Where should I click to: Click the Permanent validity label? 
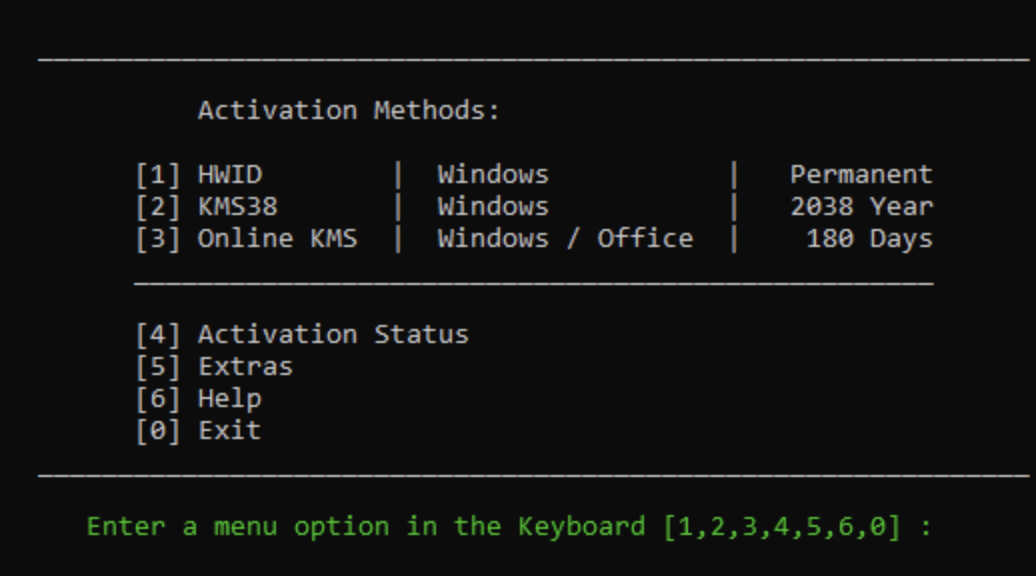861,174
